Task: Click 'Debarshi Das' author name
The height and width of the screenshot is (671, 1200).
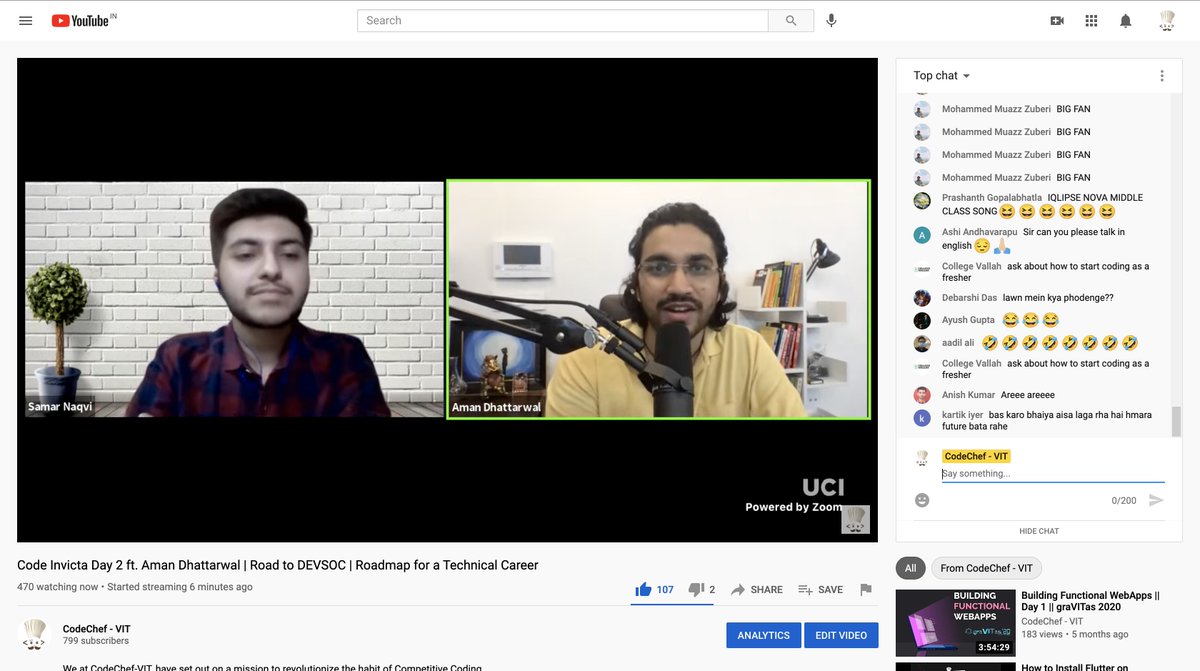Action: click(969, 298)
